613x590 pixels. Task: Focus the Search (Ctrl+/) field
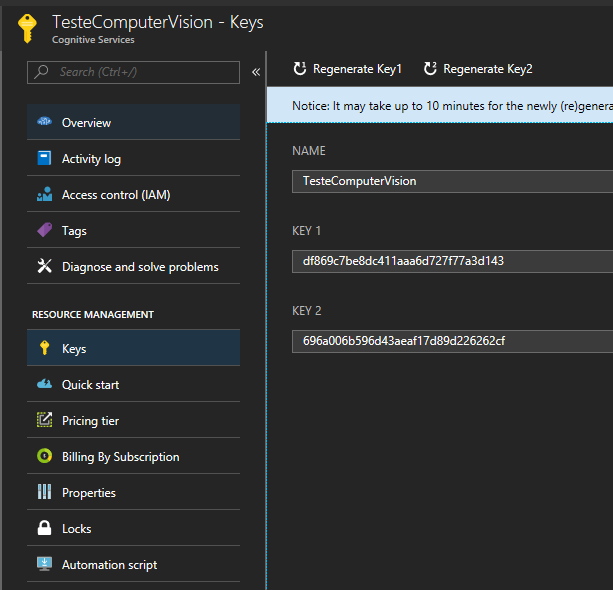133,72
